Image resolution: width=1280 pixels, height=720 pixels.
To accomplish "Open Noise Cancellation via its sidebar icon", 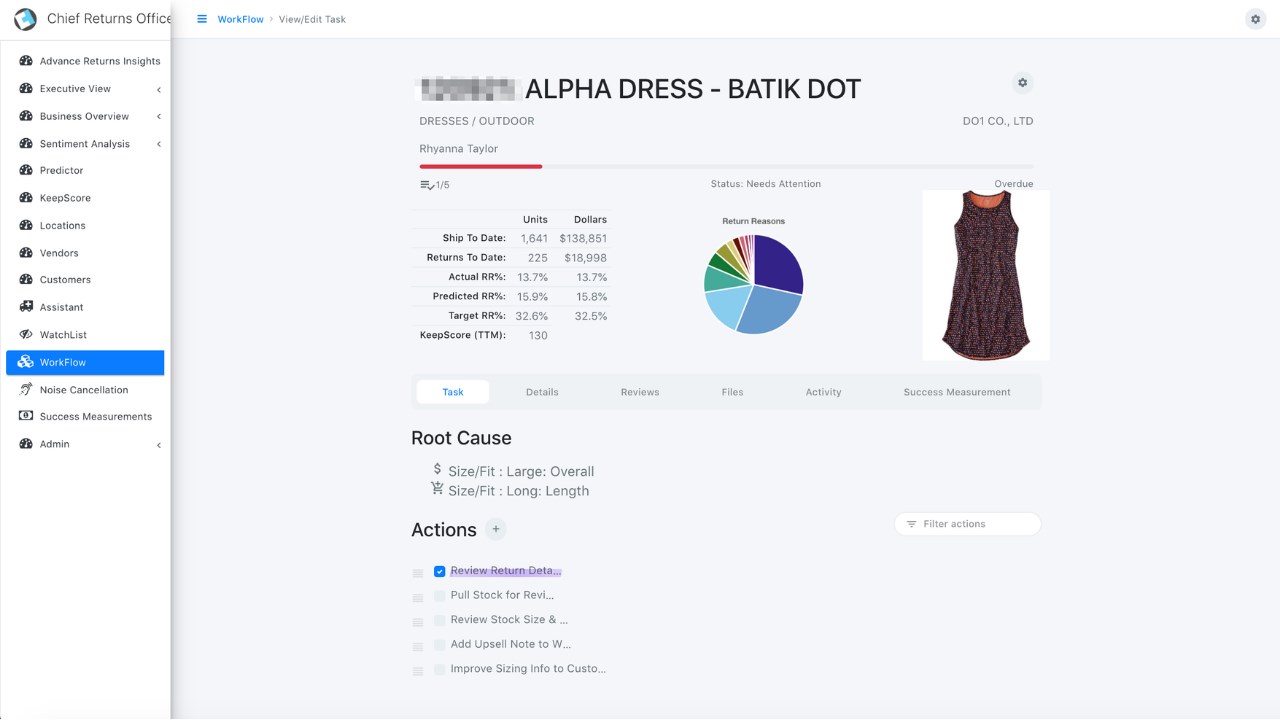I will pyautogui.click(x=26, y=389).
